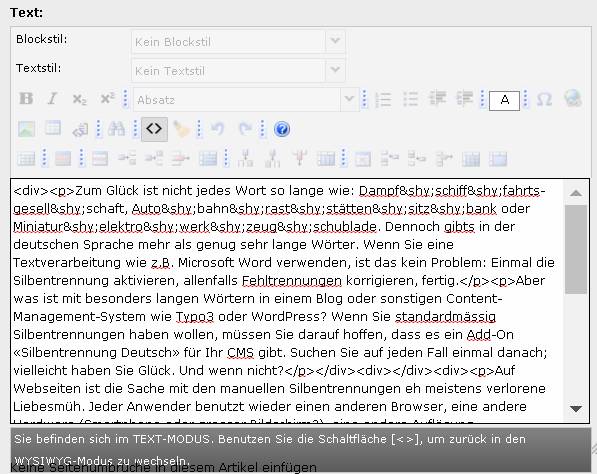Insert a table row above
Screen dimensions: 597x474
pyautogui.click(x=127, y=158)
